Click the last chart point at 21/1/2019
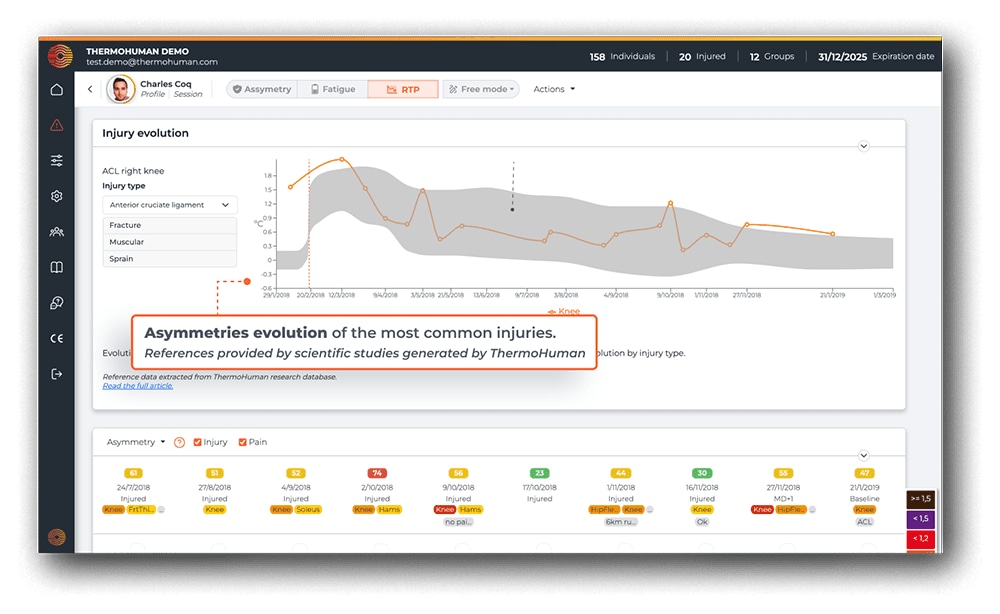The image size is (1000, 614). click(832, 234)
